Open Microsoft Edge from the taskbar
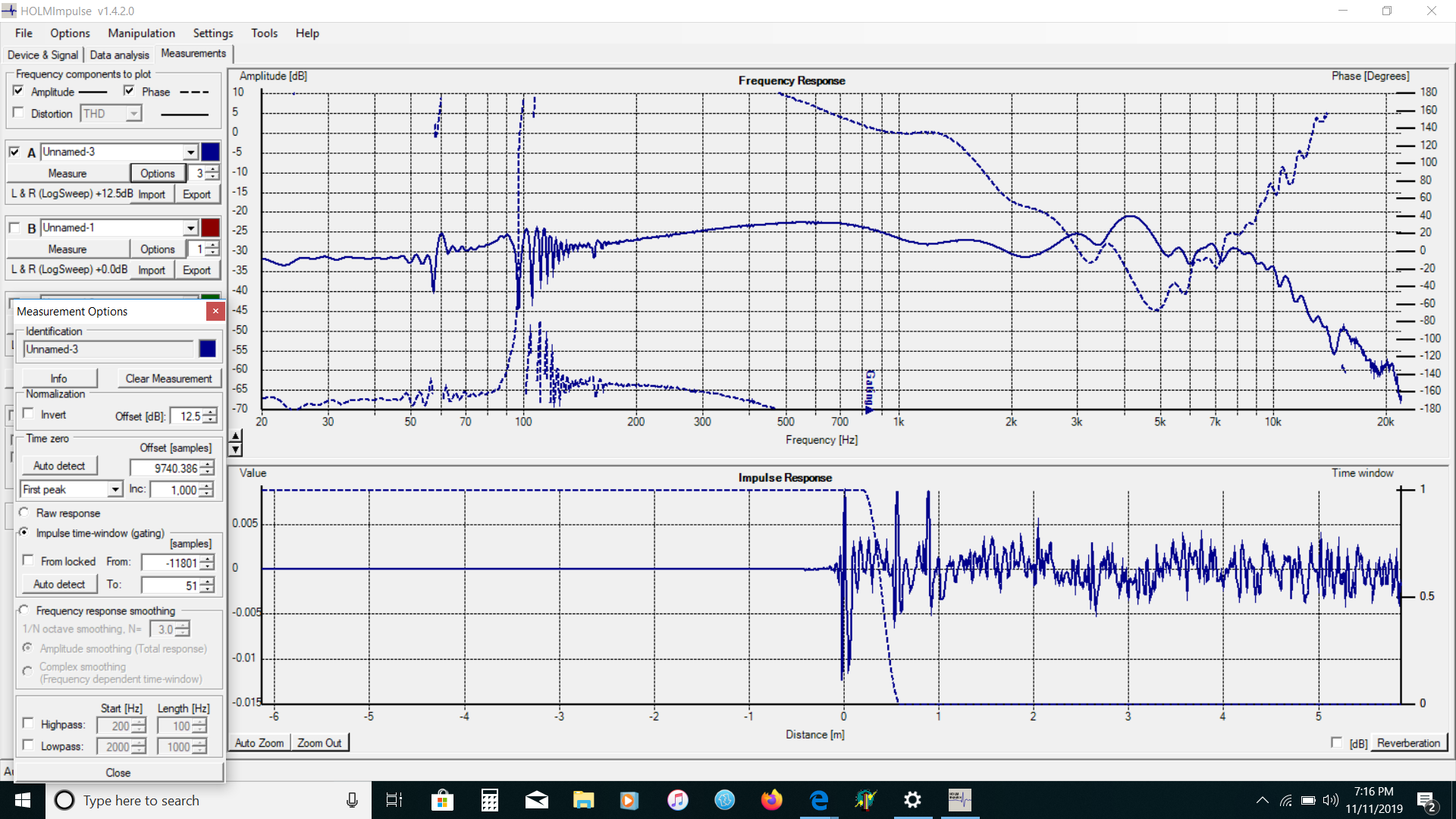Screen dimensions: 1456x819 click(x=819, y=800)
